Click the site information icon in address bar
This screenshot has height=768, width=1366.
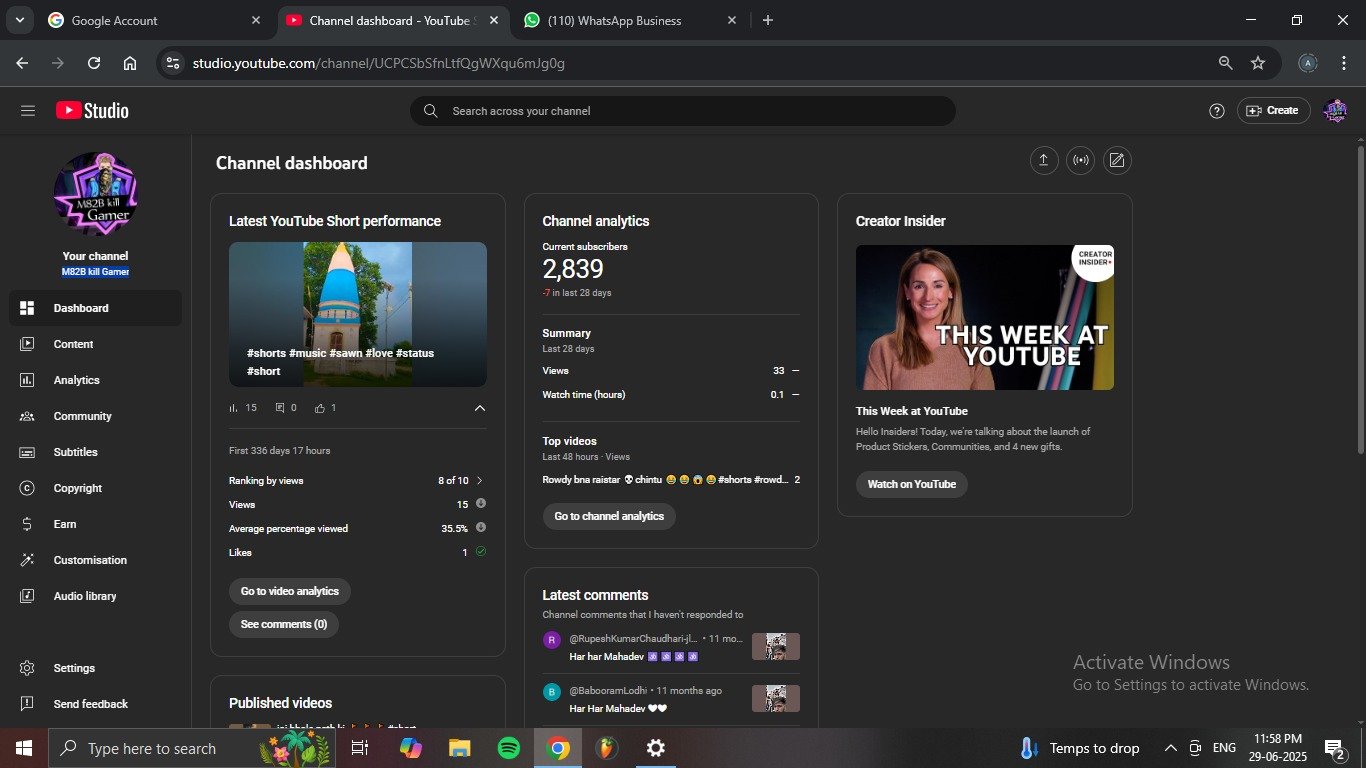(x=173, y=63)
